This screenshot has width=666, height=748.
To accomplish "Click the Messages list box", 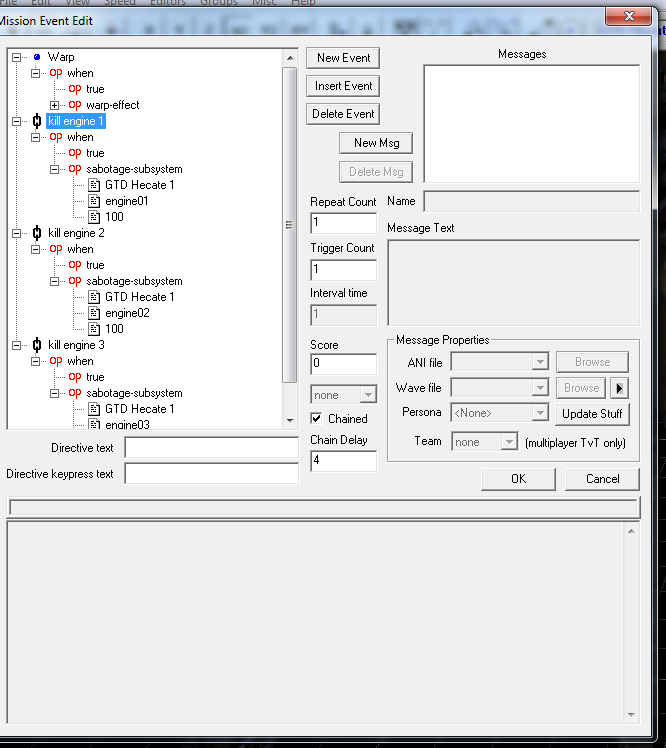I will 531,124.
